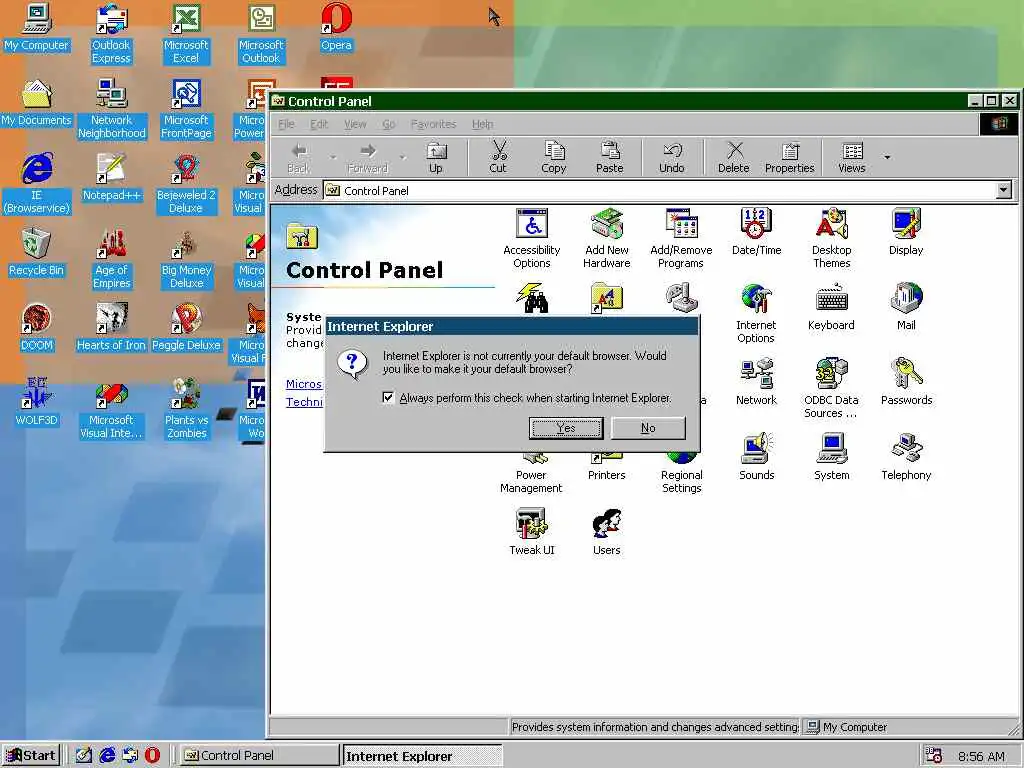This screenshot has width=1024, height=768.
Task: Open ODBC Data Sources applet
Action: [x=831, y=389]
